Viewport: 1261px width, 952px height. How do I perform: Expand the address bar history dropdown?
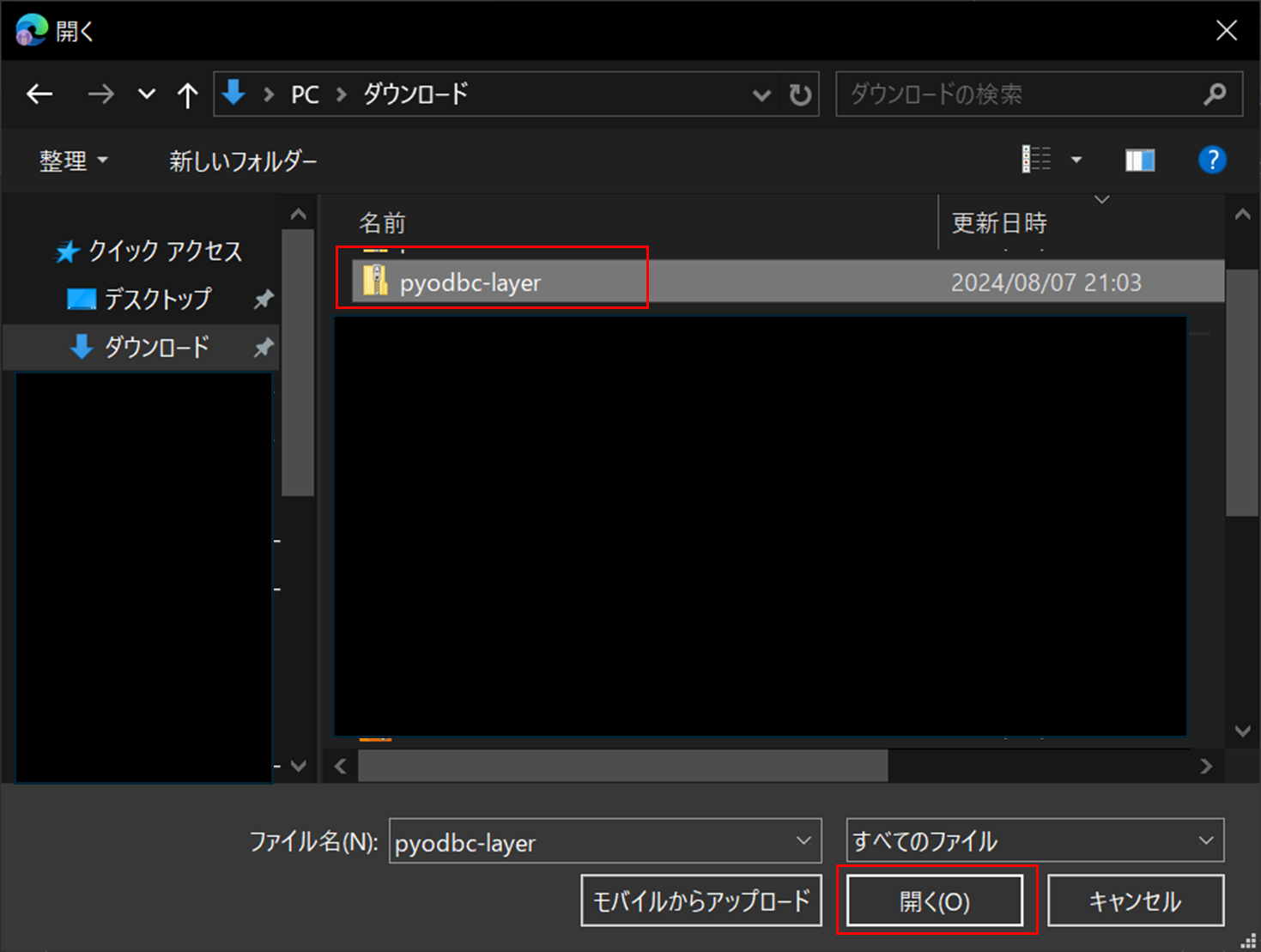[761, 94]
